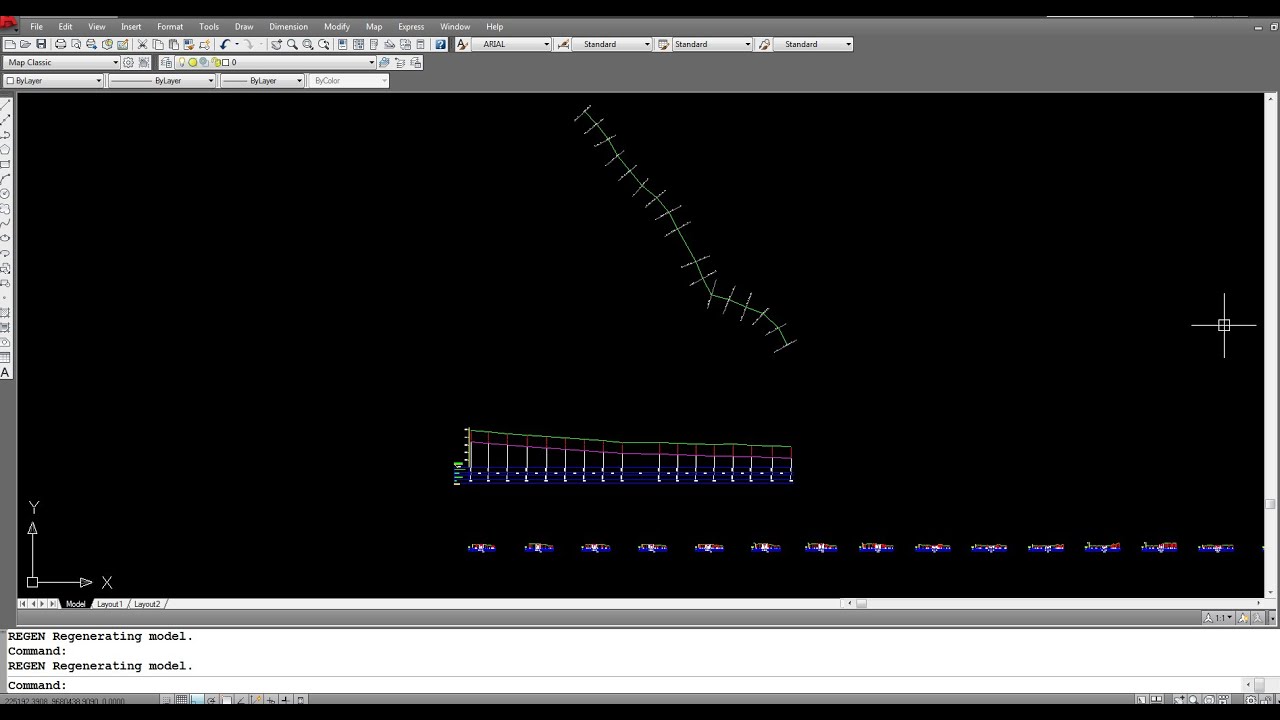Click the Plot printer icon
This screenshot has height=720, width=1280.
[x=60, y=44]
